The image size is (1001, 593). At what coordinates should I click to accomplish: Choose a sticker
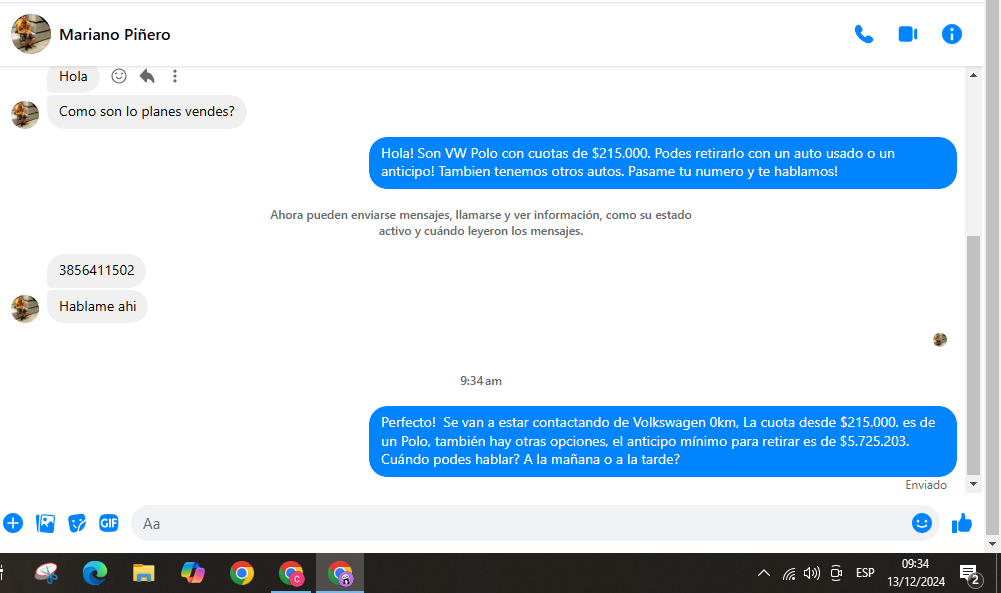tap(77, 523)
